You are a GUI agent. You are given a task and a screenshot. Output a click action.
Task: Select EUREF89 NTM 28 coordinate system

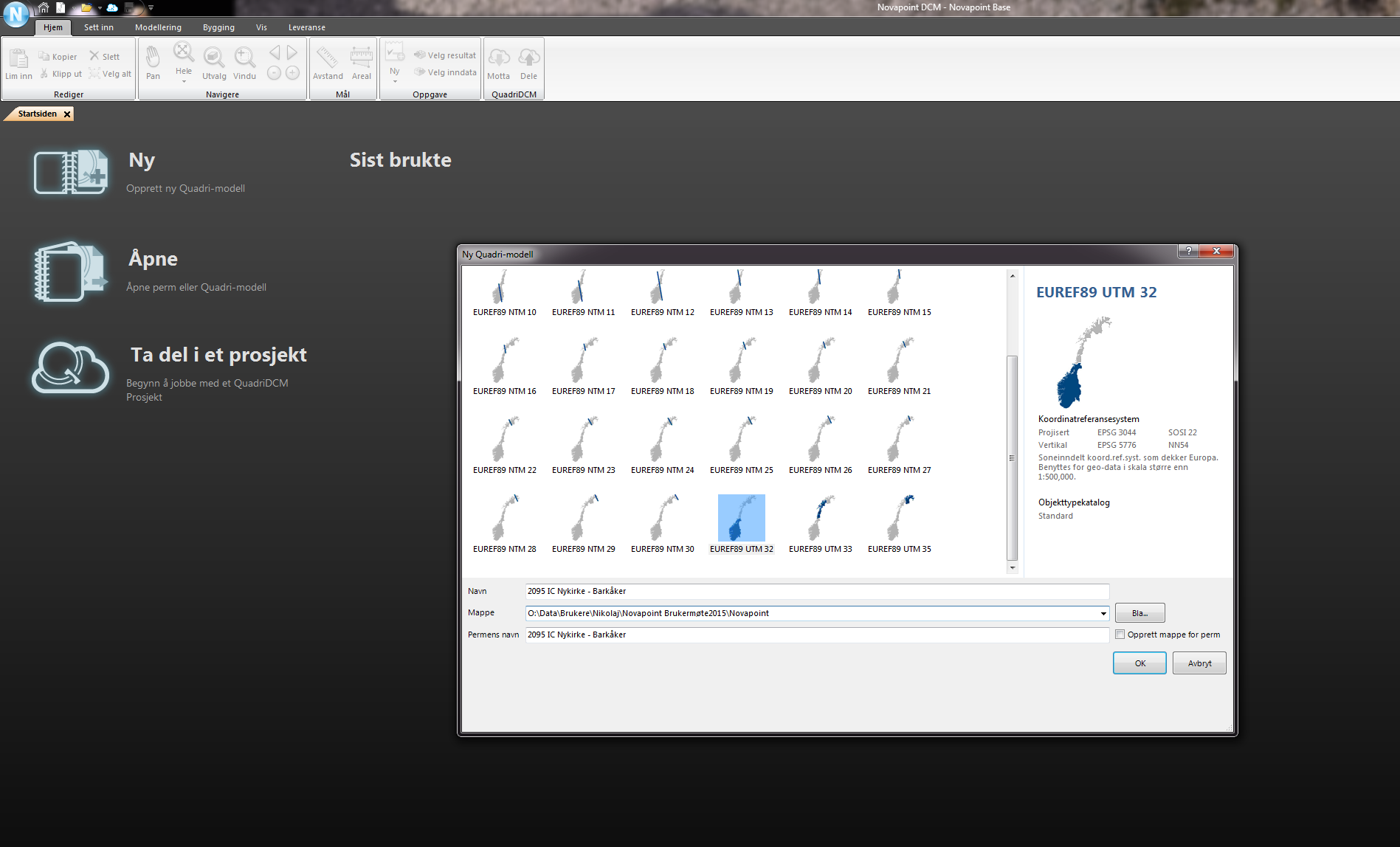pyautogui.click(x=505, y=525)
